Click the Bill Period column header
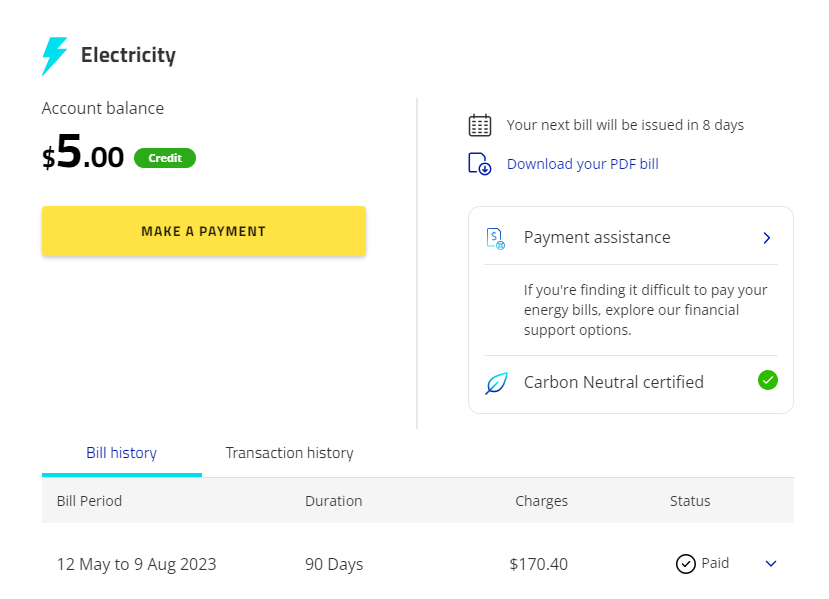 coord(89,501)
